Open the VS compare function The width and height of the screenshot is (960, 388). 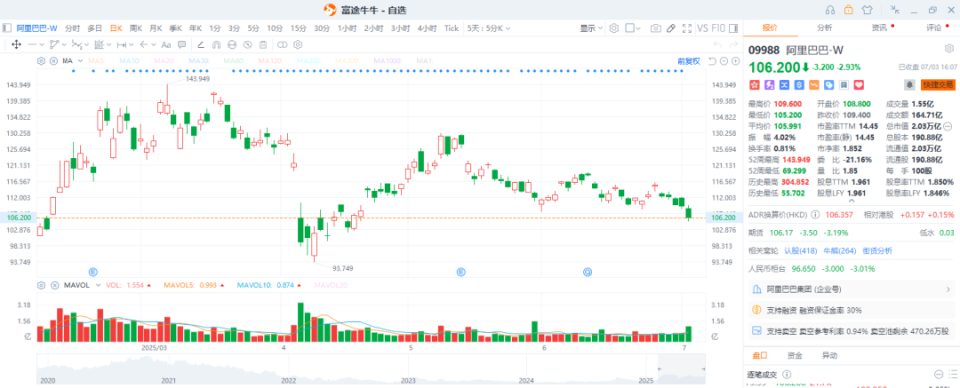(702, 28)
